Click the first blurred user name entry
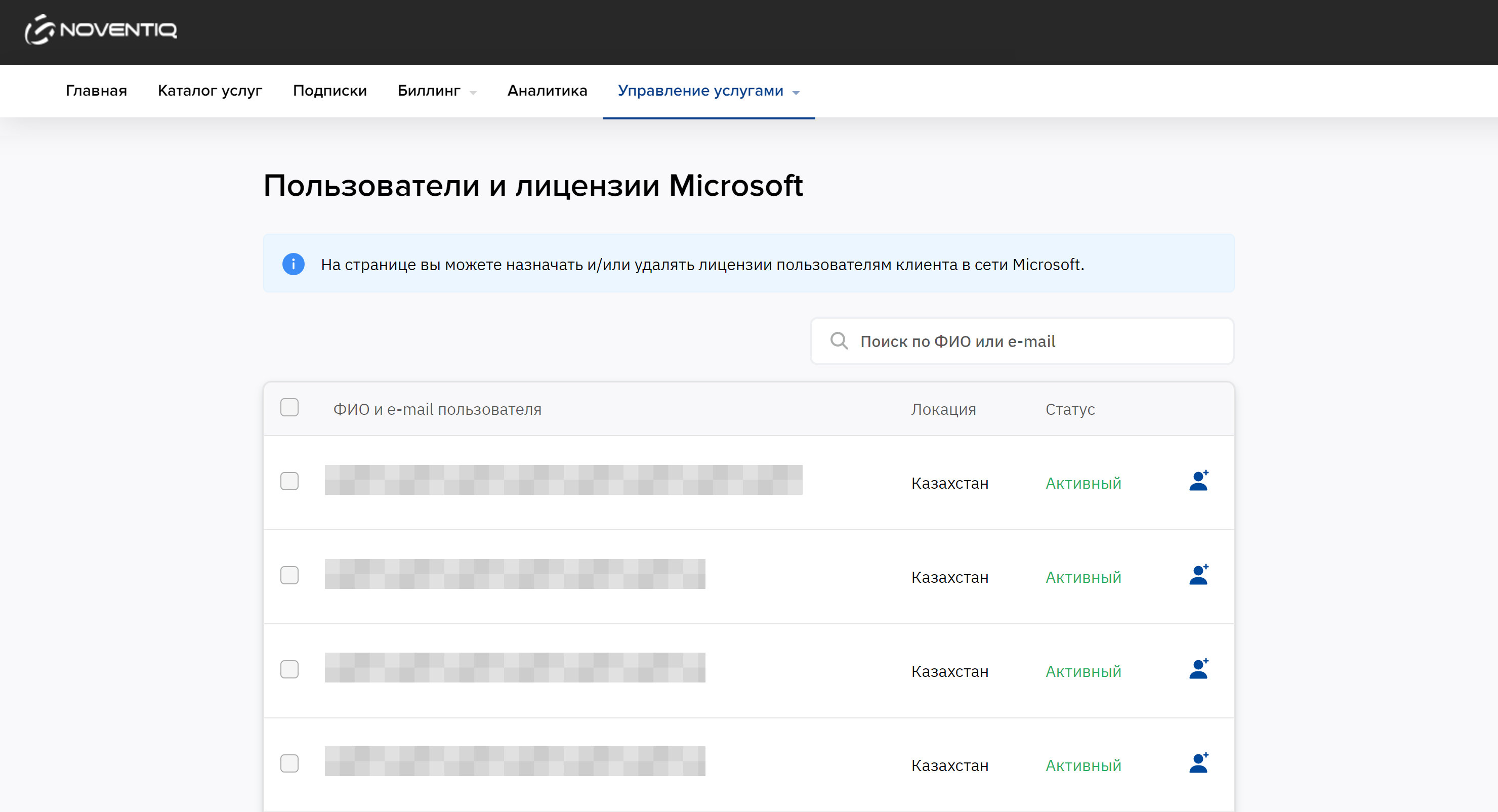 click(563, 480)
